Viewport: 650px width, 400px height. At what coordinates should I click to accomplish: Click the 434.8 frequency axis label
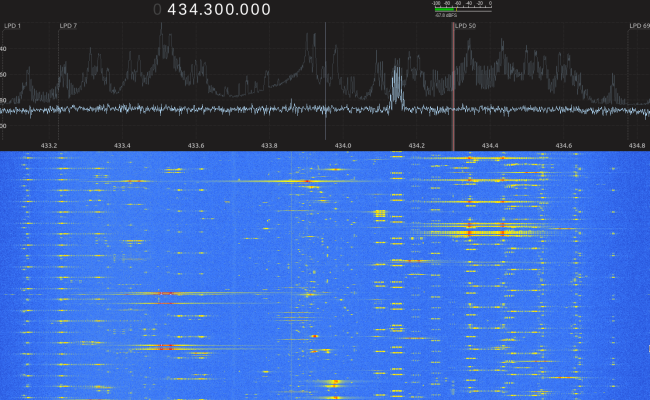tap(636, 145)
